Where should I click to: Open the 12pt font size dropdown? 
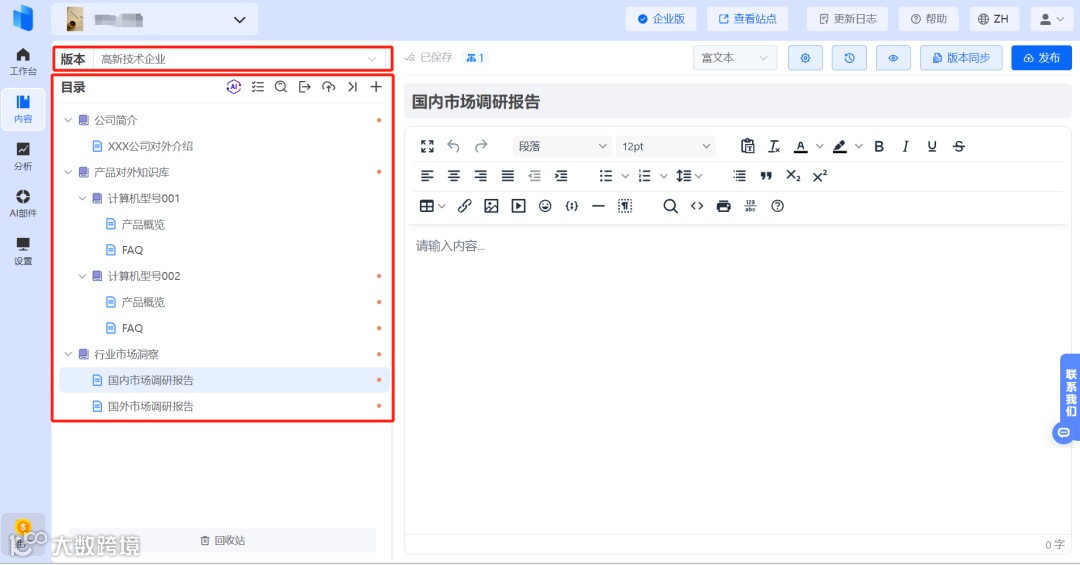665,146
